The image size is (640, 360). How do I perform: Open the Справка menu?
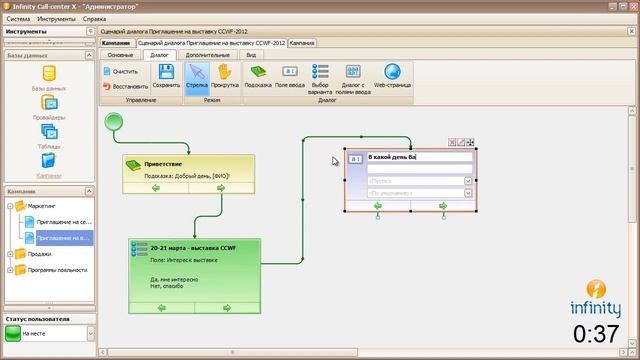coord(94,19)
